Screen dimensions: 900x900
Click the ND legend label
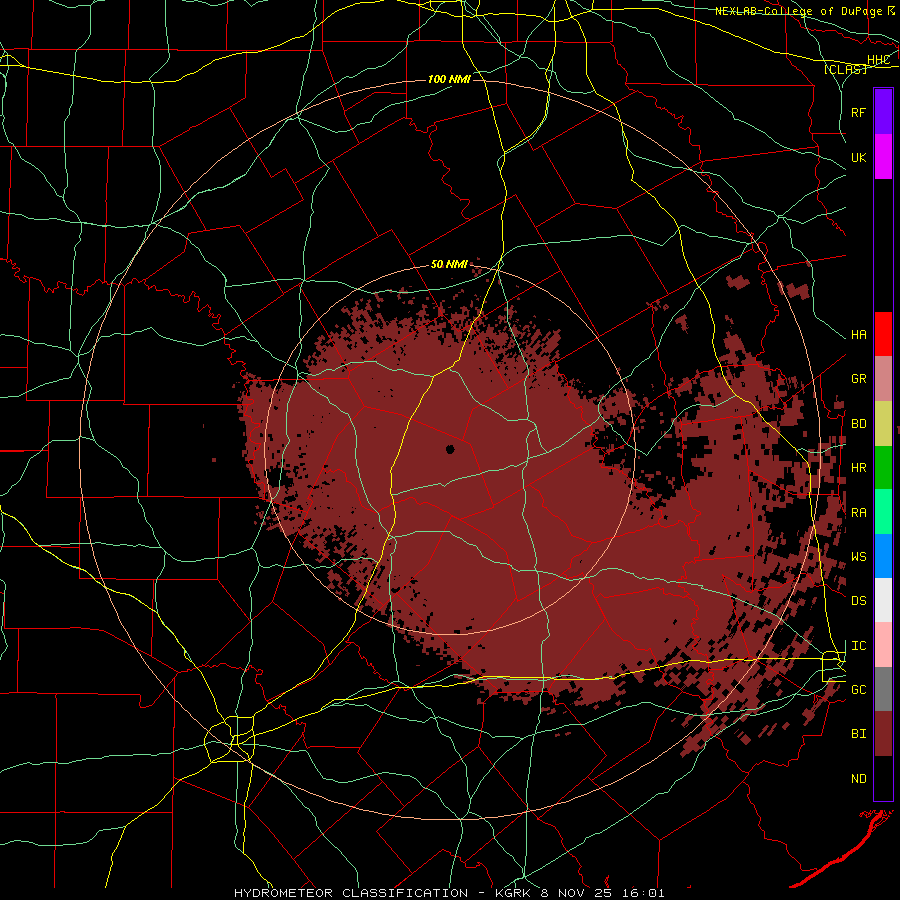click(859, 779)
